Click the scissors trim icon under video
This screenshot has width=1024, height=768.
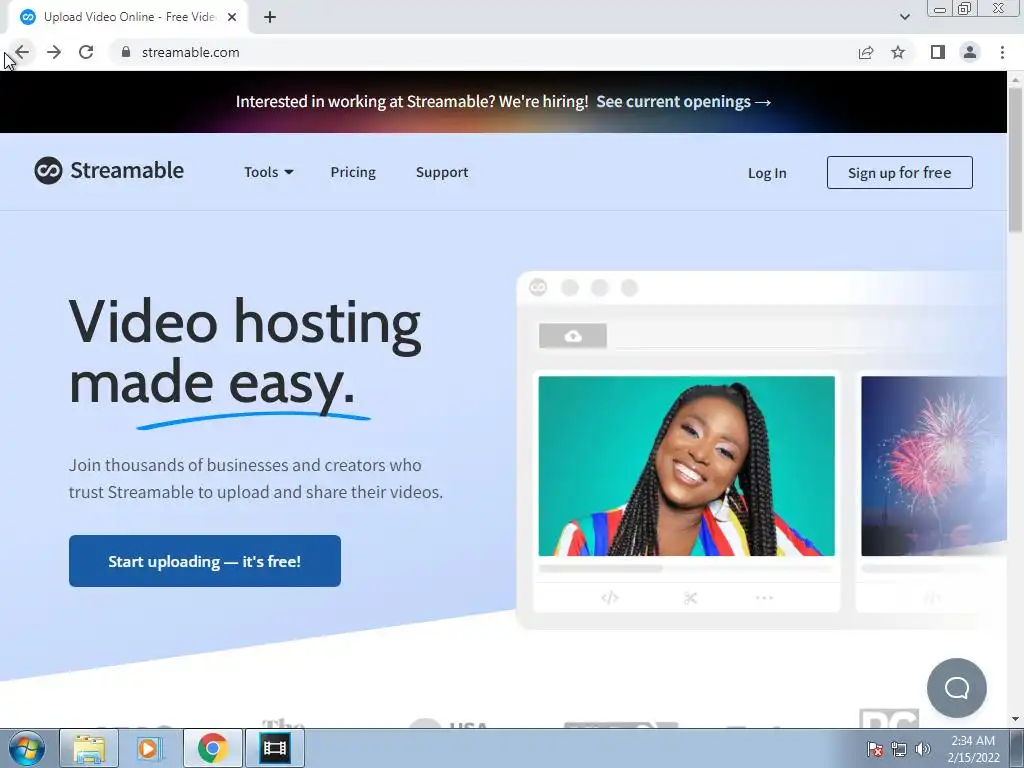[690, 598]
